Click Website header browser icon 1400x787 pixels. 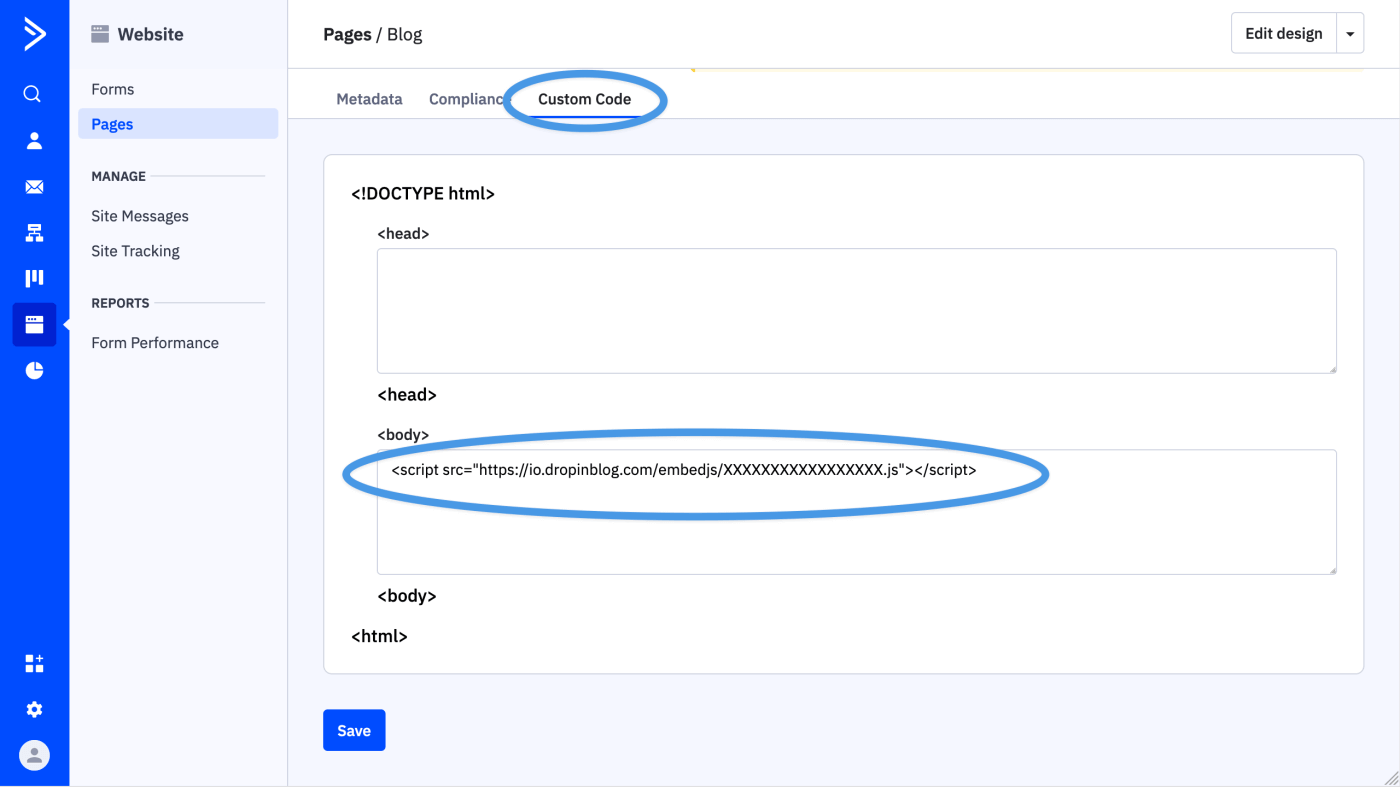(x=100, y=34)
